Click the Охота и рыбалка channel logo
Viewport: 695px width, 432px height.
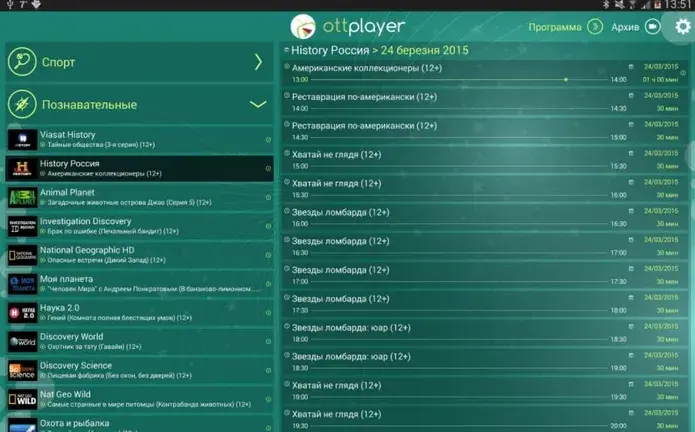[x=22, y=425]
